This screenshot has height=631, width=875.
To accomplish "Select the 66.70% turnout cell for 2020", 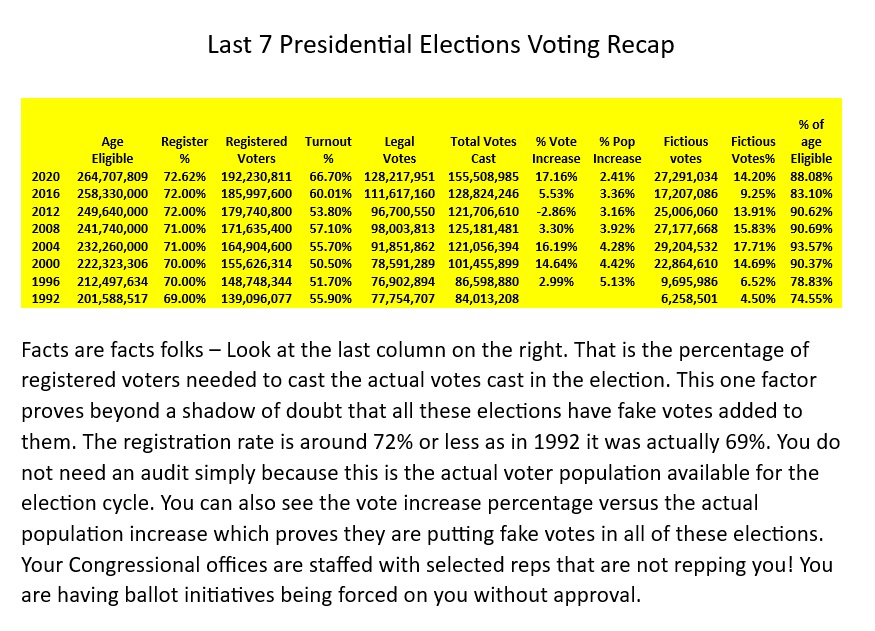I will pos(330,177).
